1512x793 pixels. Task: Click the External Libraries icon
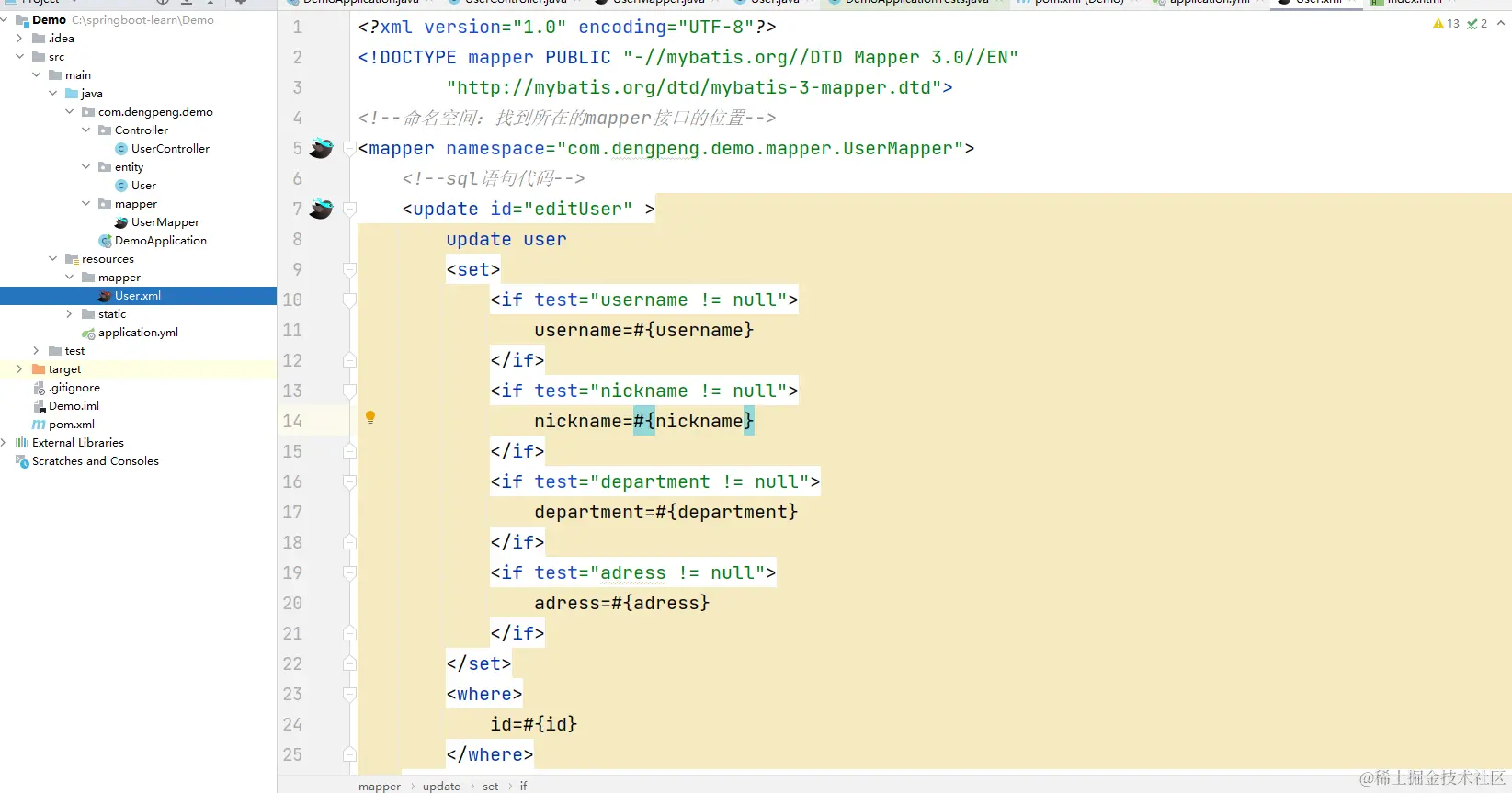tap(22, 443)
